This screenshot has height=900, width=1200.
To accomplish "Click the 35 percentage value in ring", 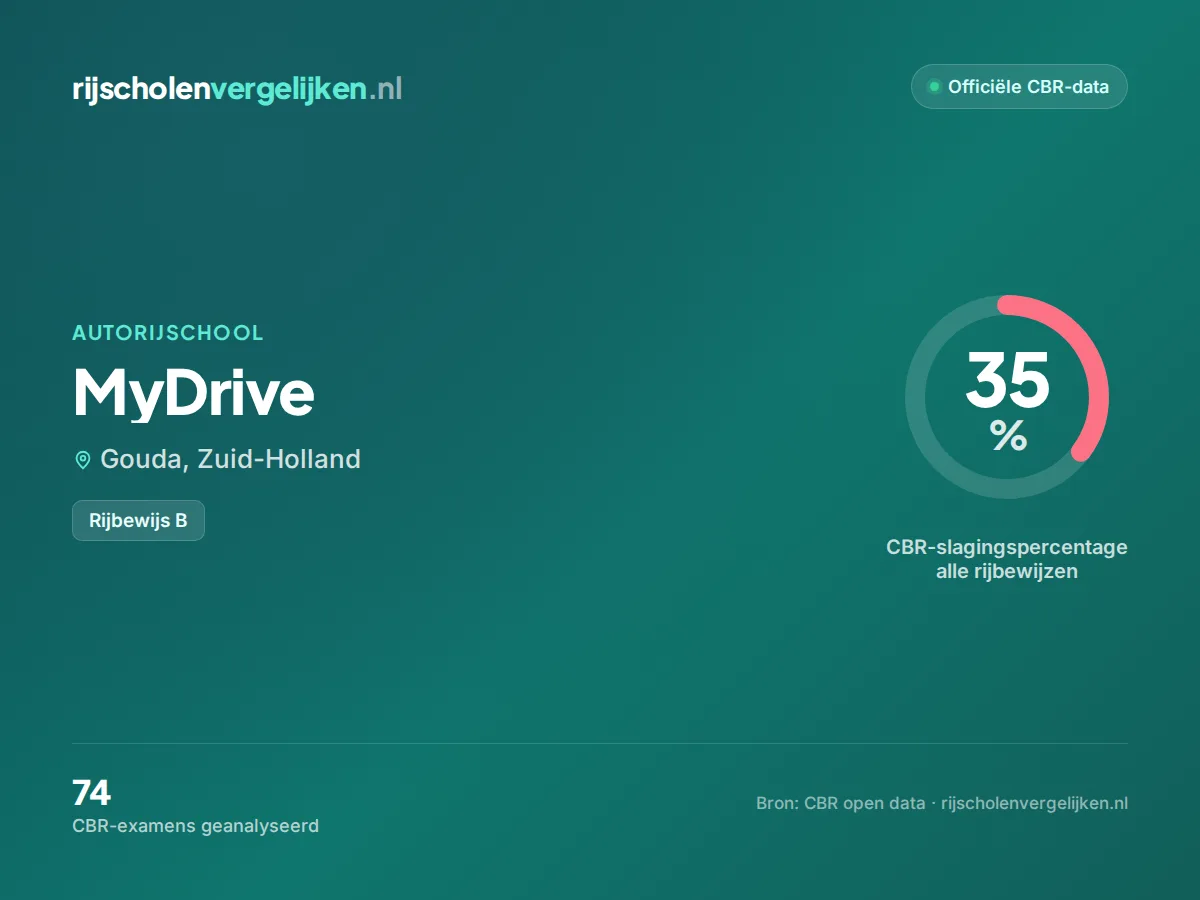I will pyautogui.click(x=1008, y=381).
